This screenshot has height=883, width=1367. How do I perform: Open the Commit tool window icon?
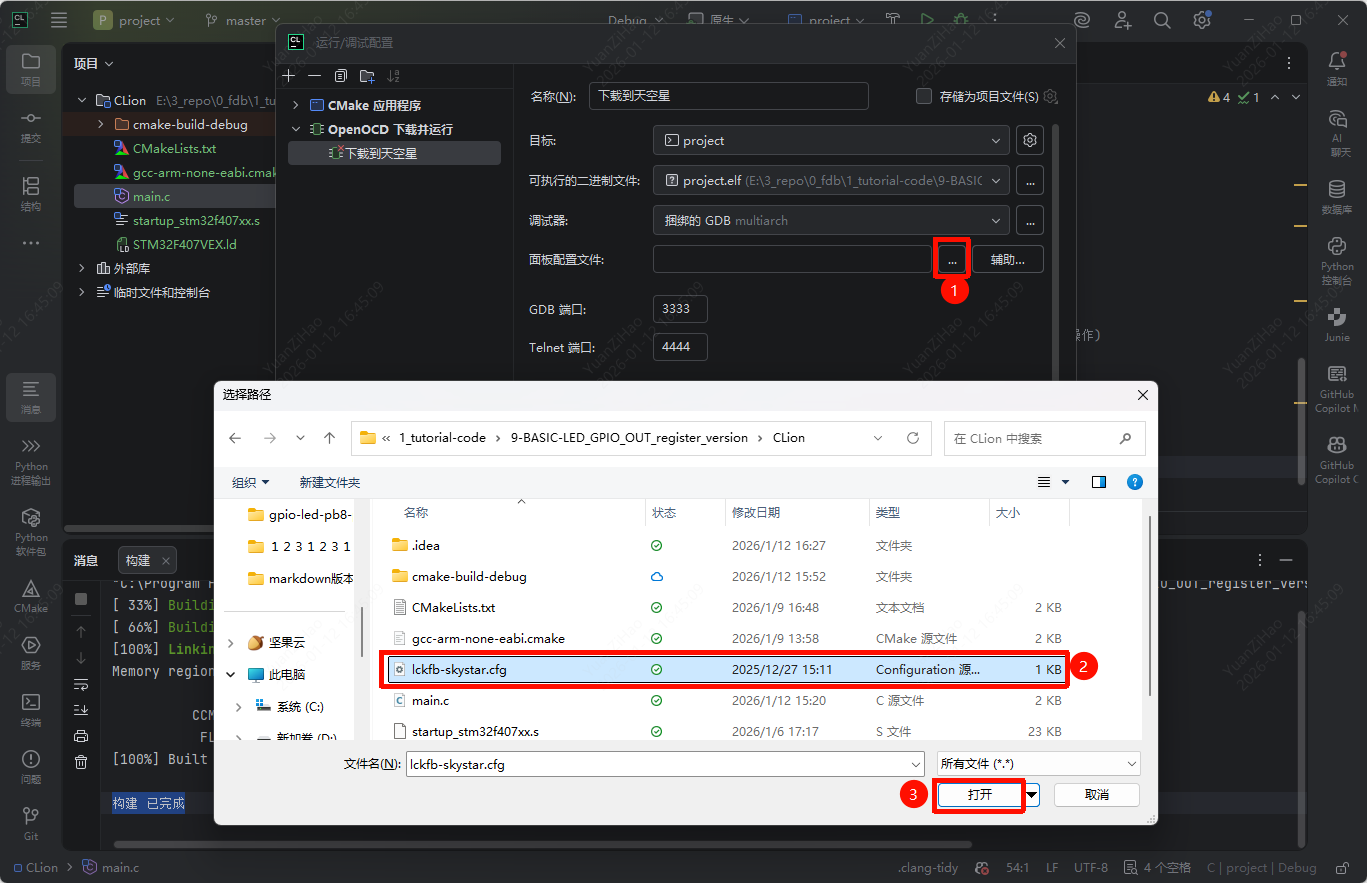click(31, 124)
